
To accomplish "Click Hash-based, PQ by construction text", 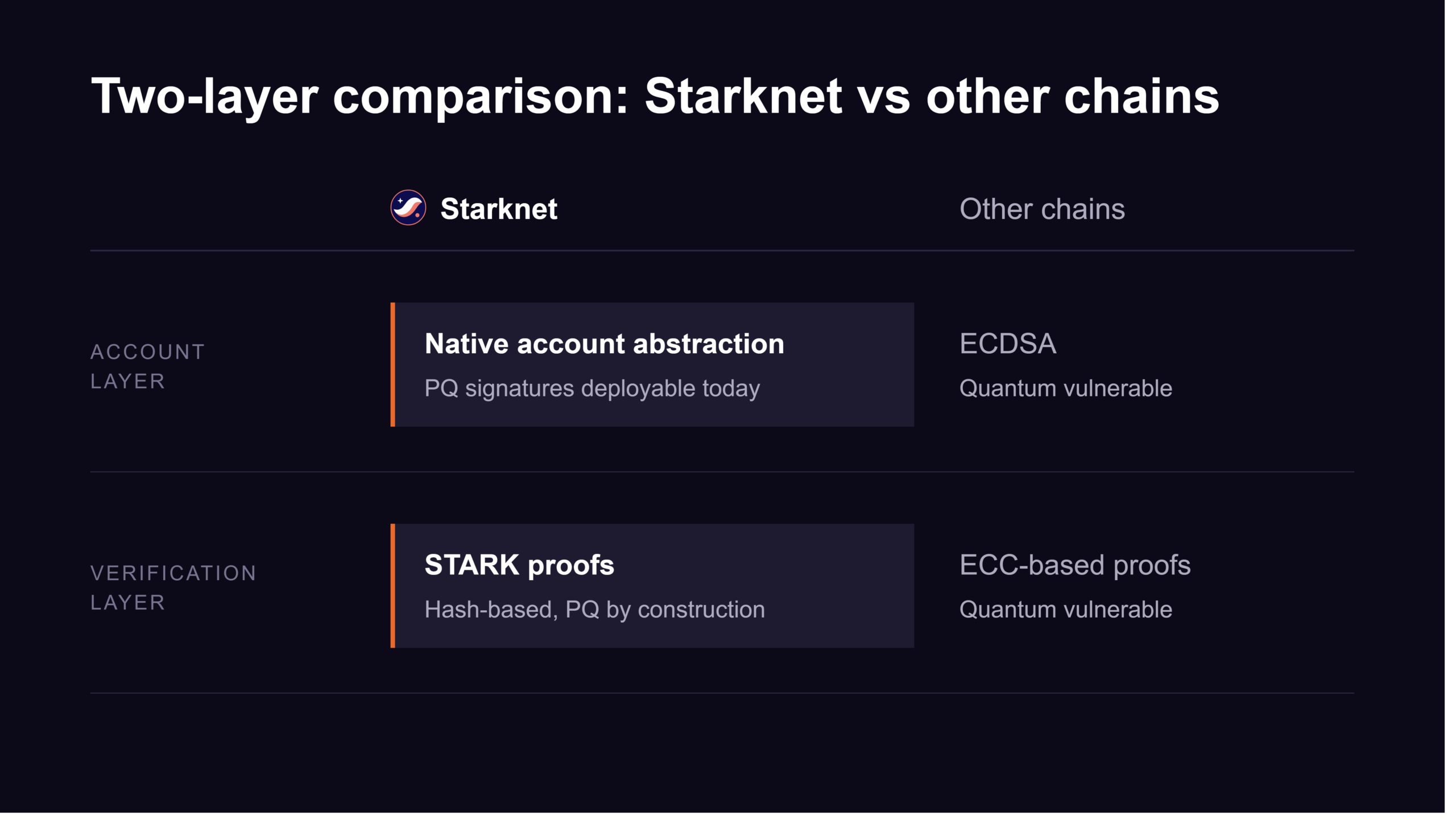I will pyautogui.click(x=595, y=610).
